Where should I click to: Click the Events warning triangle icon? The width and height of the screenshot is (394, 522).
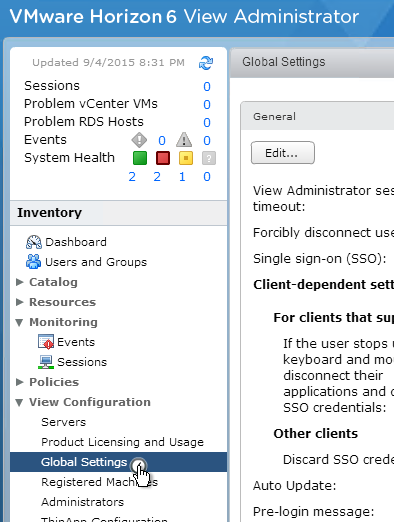(184, 140)
